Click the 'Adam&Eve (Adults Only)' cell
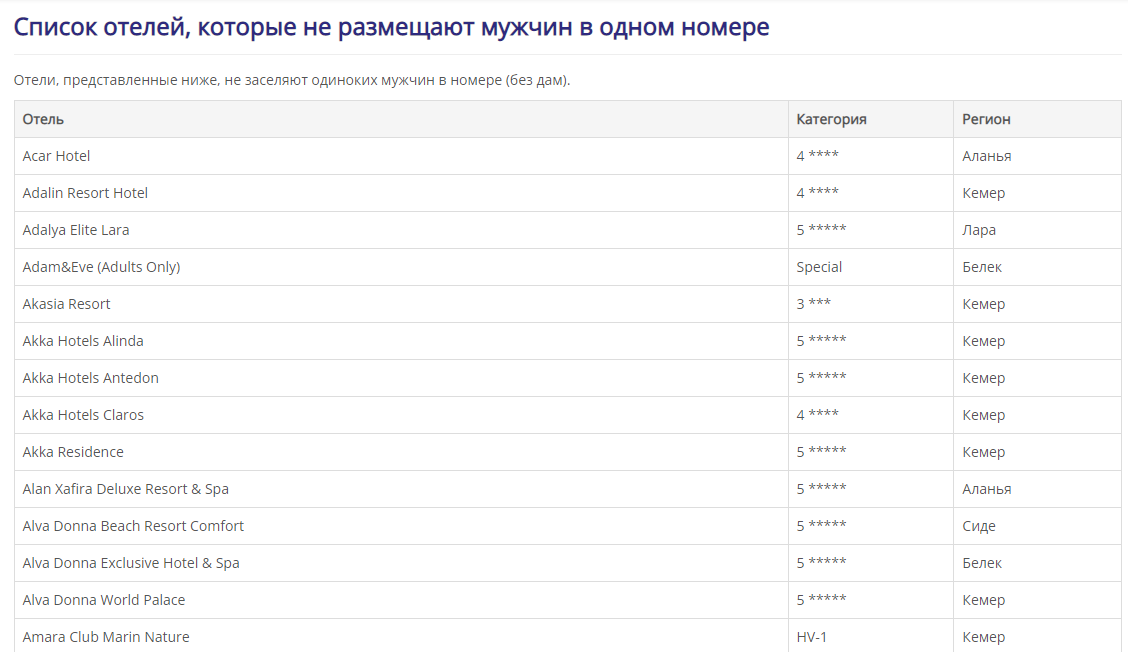Screen dimensions: 1128x652 coord(401,267)
